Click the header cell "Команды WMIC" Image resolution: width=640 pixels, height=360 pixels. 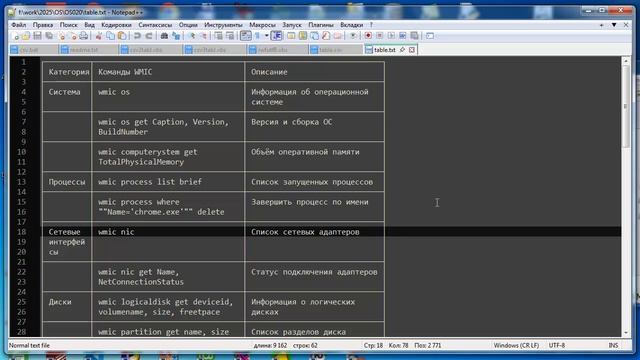pos(125,72)
